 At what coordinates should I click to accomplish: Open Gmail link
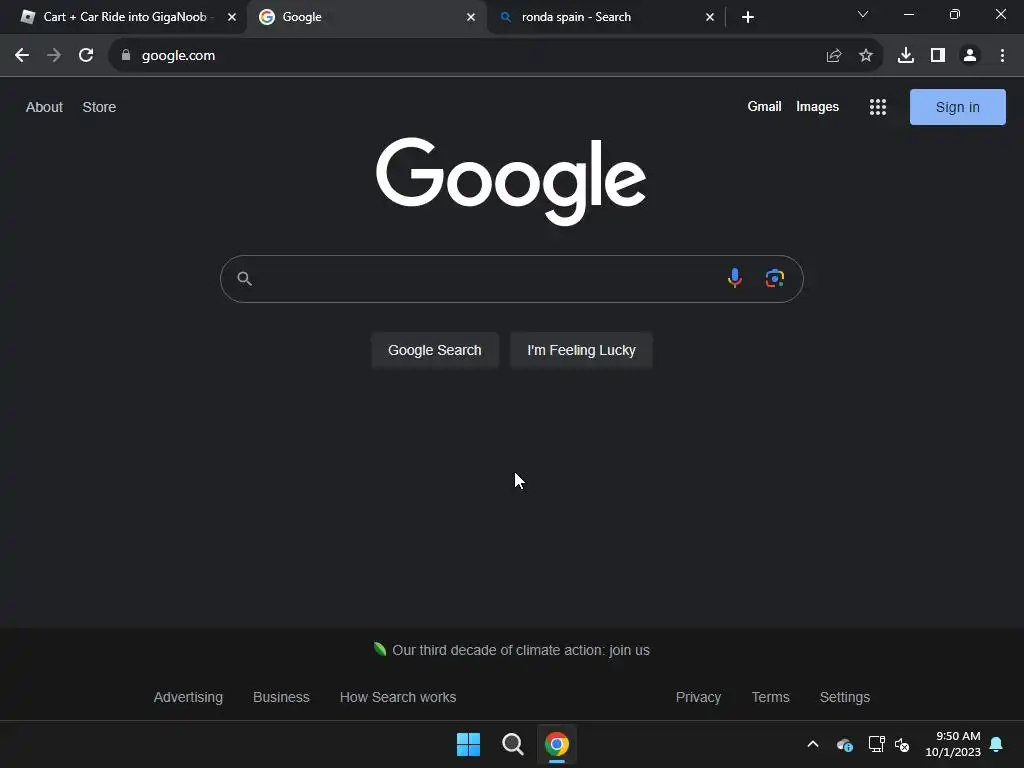(764, 106)
